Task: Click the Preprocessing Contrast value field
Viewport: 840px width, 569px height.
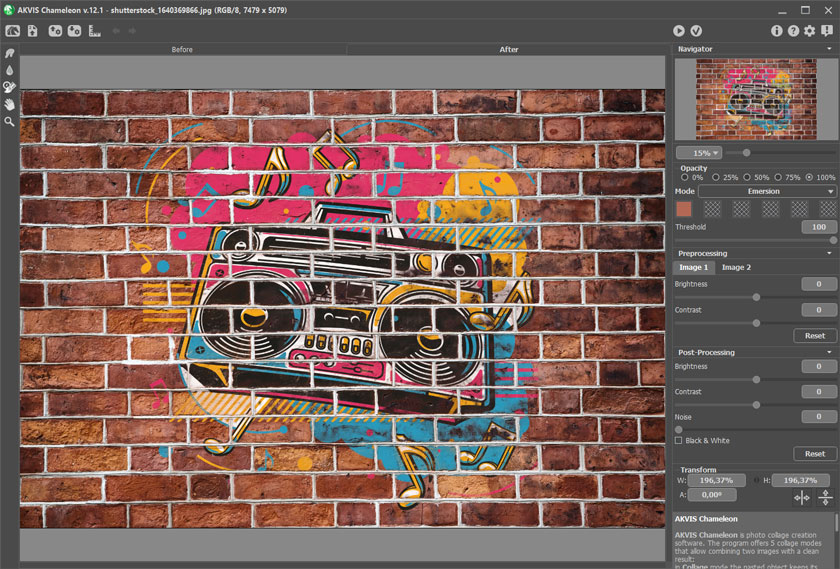Action: coord(819,310)
